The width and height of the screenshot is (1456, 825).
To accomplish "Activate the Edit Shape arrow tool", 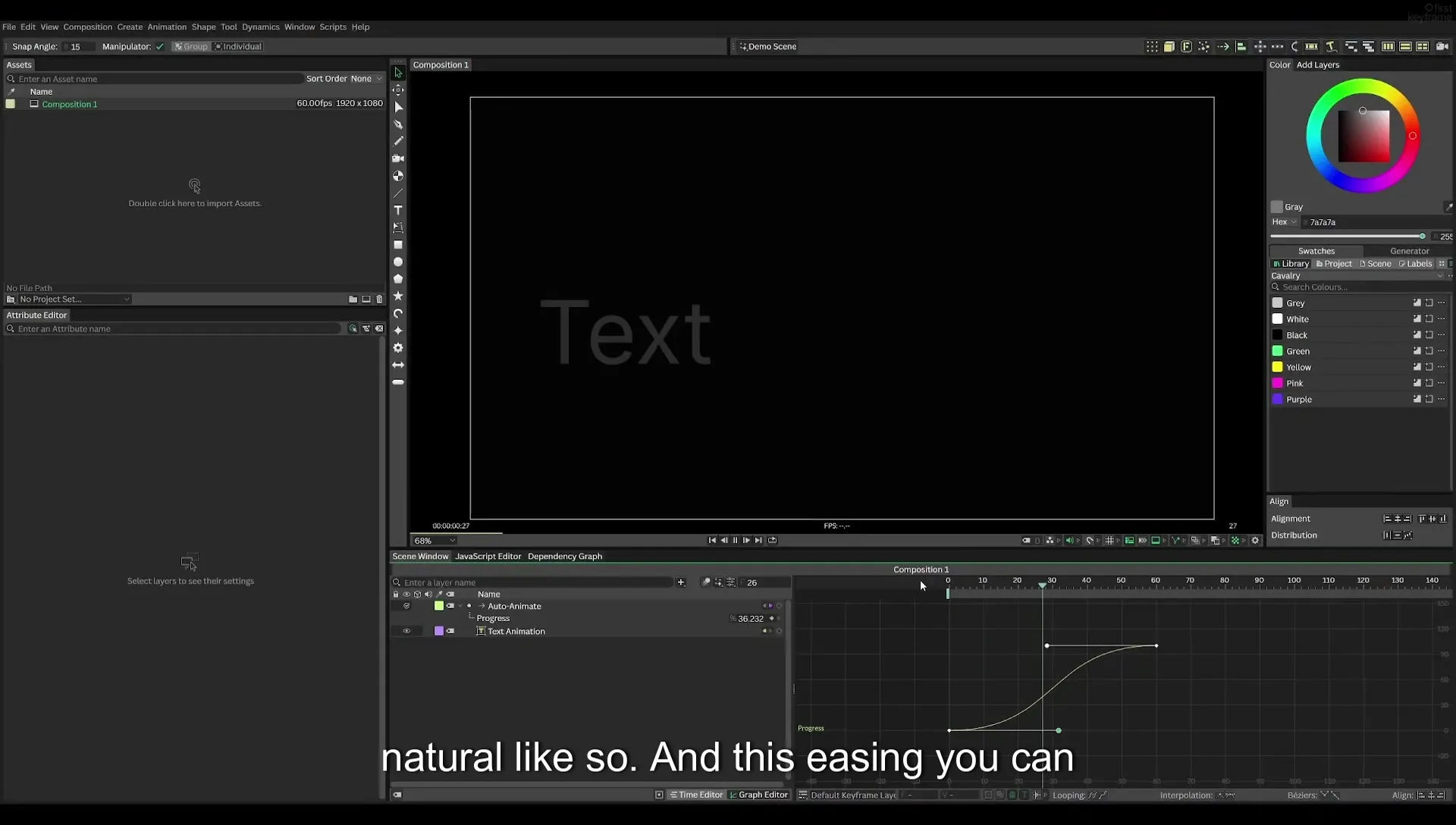I will (x=398, y=107).
